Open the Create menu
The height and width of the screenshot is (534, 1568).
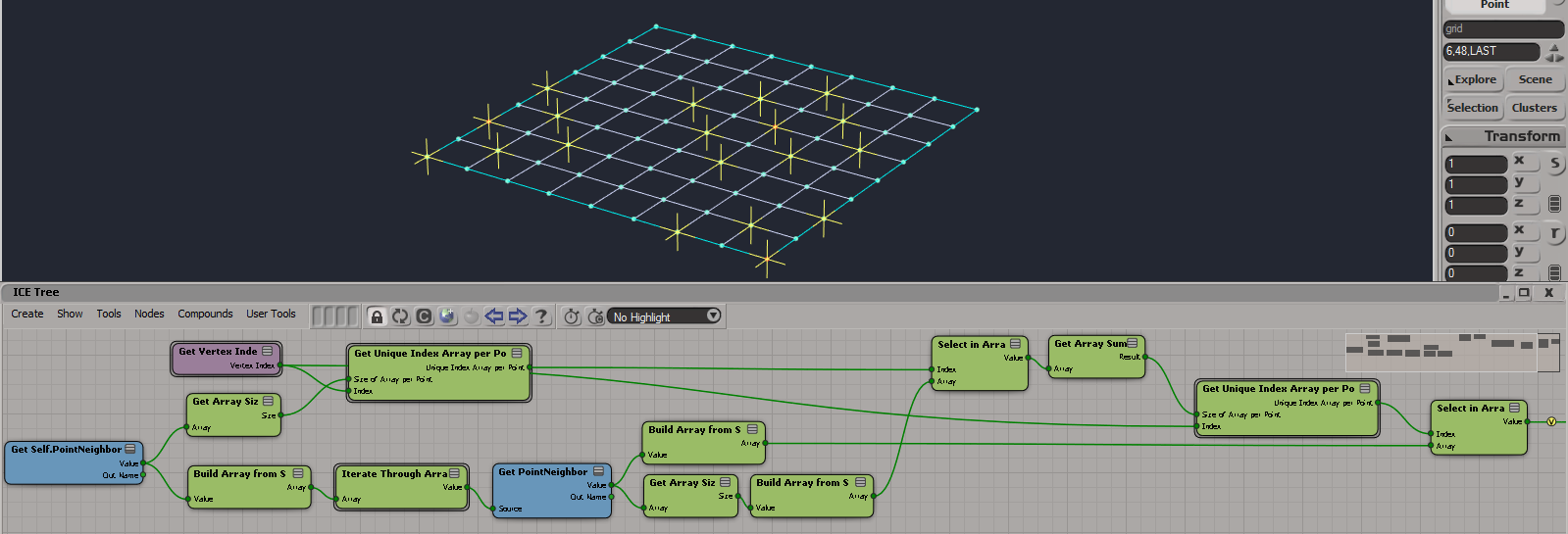click(27, 315)
